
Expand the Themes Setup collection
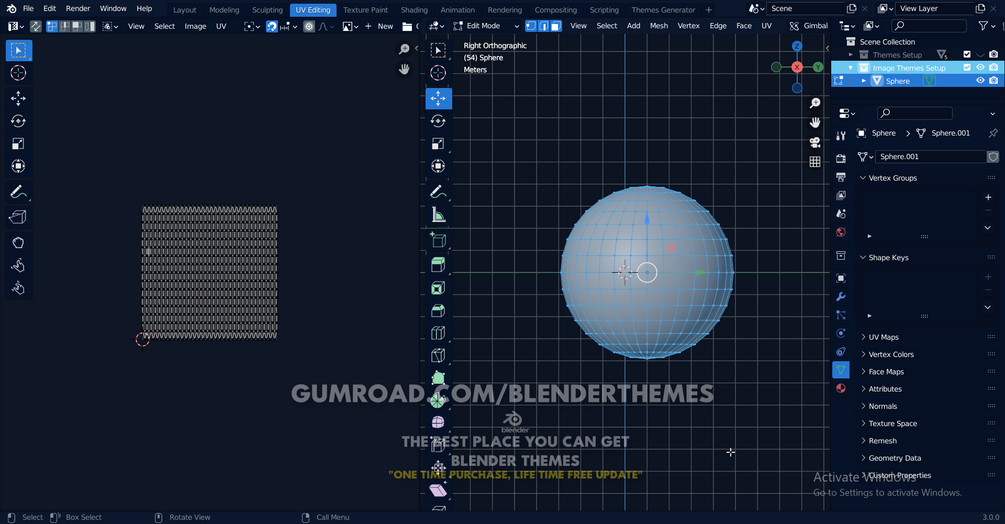click(x=851, y=54)
